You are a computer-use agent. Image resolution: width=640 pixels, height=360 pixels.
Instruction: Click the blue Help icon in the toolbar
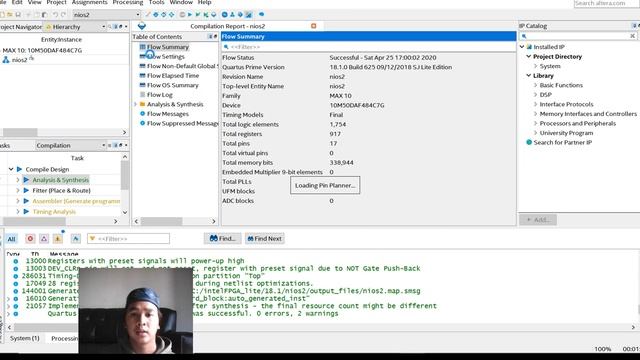262,14
